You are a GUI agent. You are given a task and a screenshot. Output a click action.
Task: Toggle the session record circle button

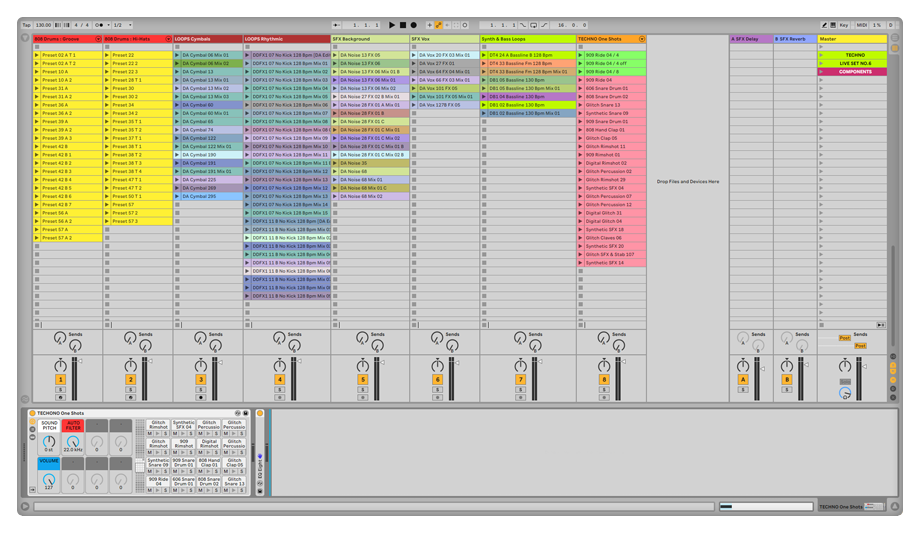coord(465,25)
